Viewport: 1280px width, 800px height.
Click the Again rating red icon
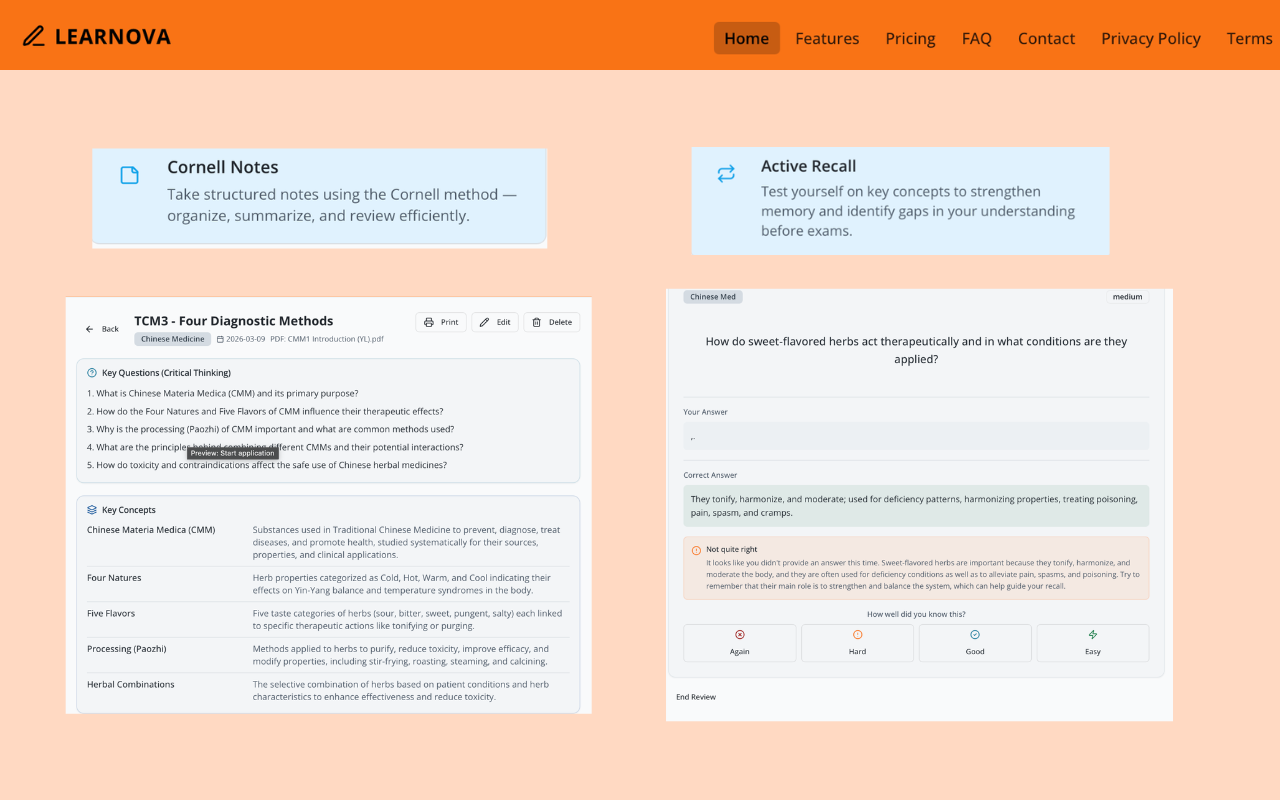(740, 635)
